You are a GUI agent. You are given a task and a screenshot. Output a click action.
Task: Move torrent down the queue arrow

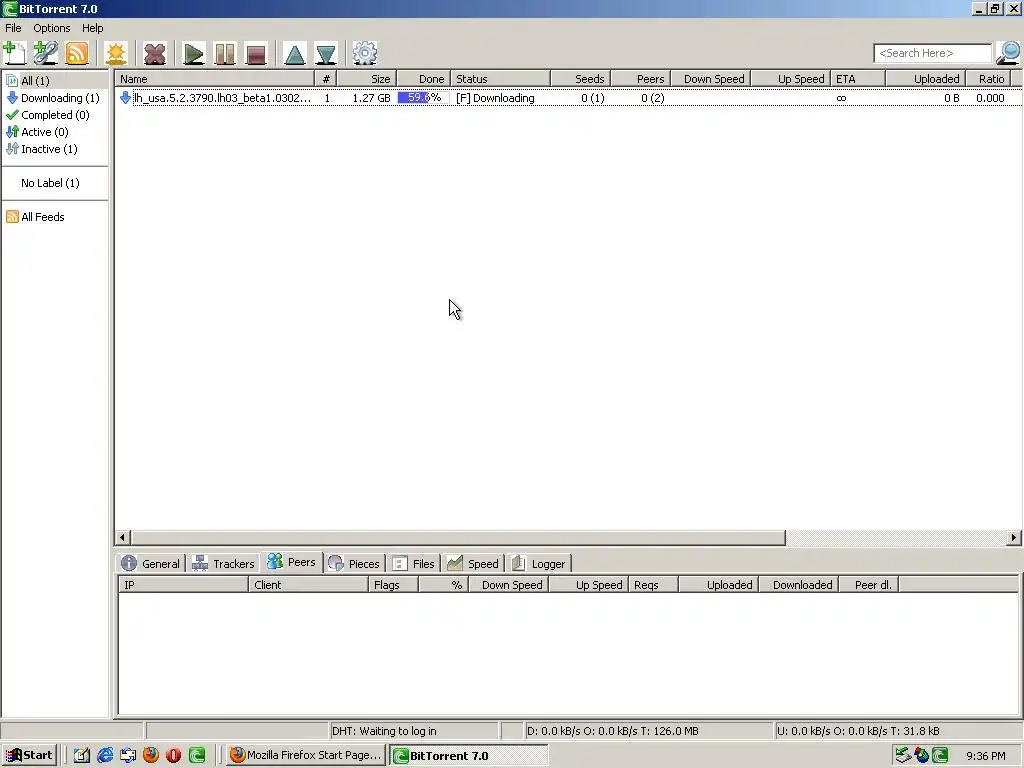[x=326, y=53]
